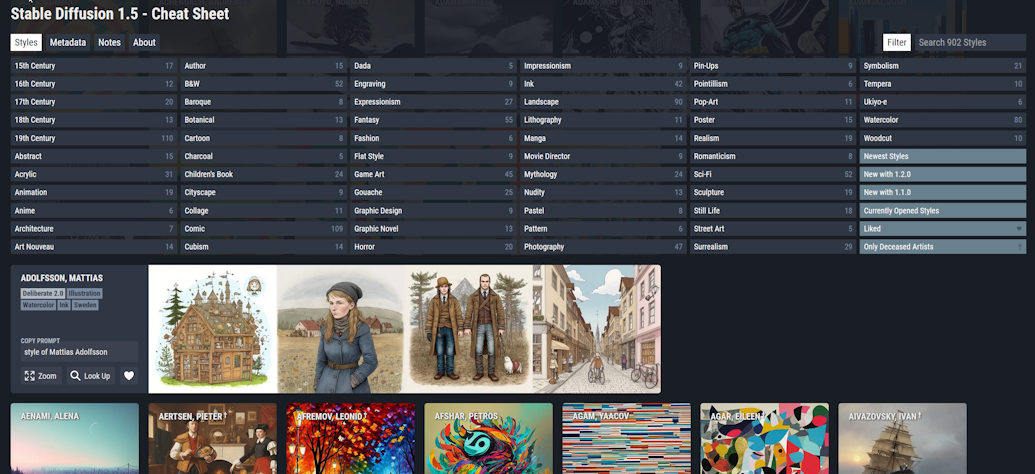Screen dimensions: 1035x474
Task: Click the Zoom button with the expand icon
Action: pos(41,376)
